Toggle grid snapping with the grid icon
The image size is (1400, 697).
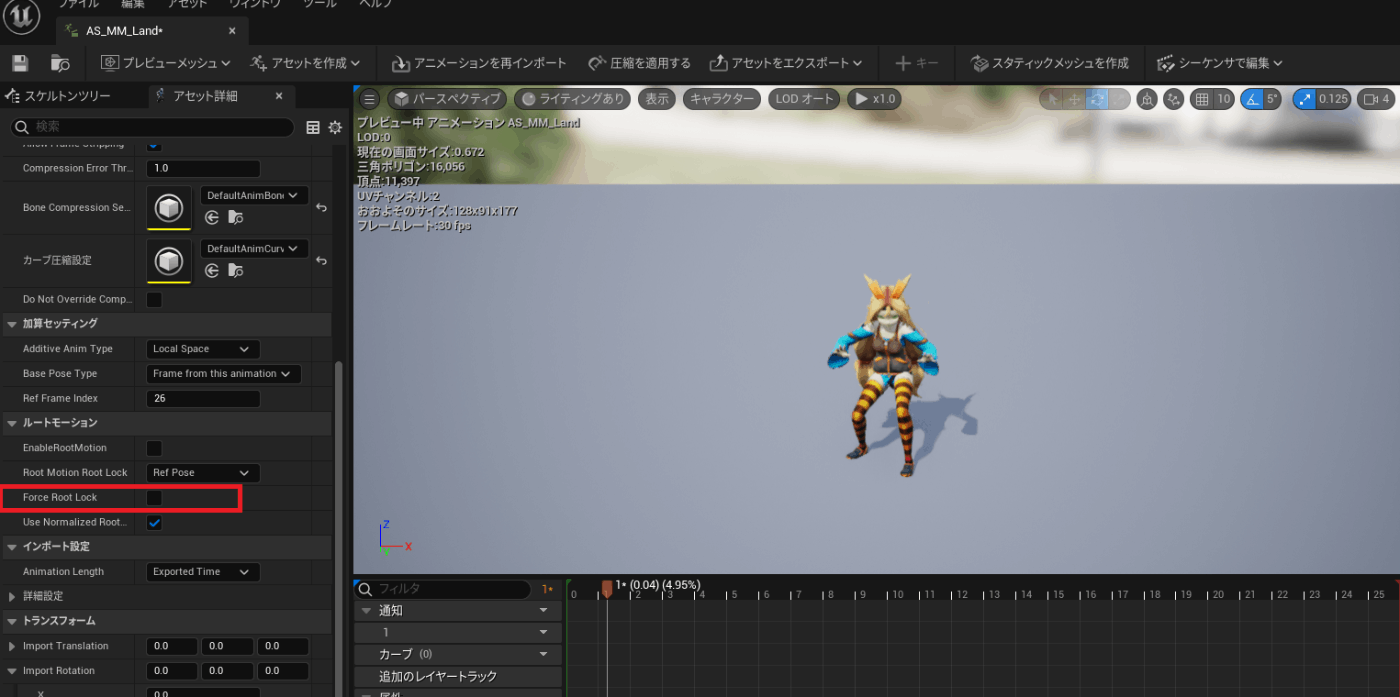click(x=1202, y=99)
